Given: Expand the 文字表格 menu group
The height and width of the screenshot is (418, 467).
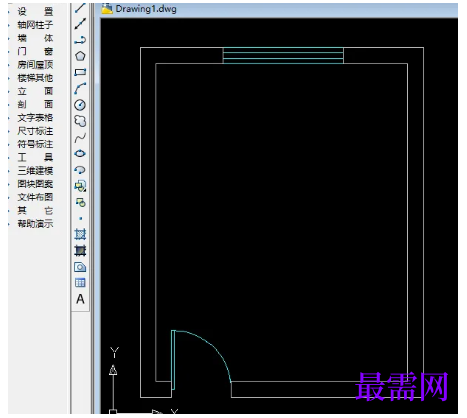Looking at the screenshot, I should coord(35,118).
